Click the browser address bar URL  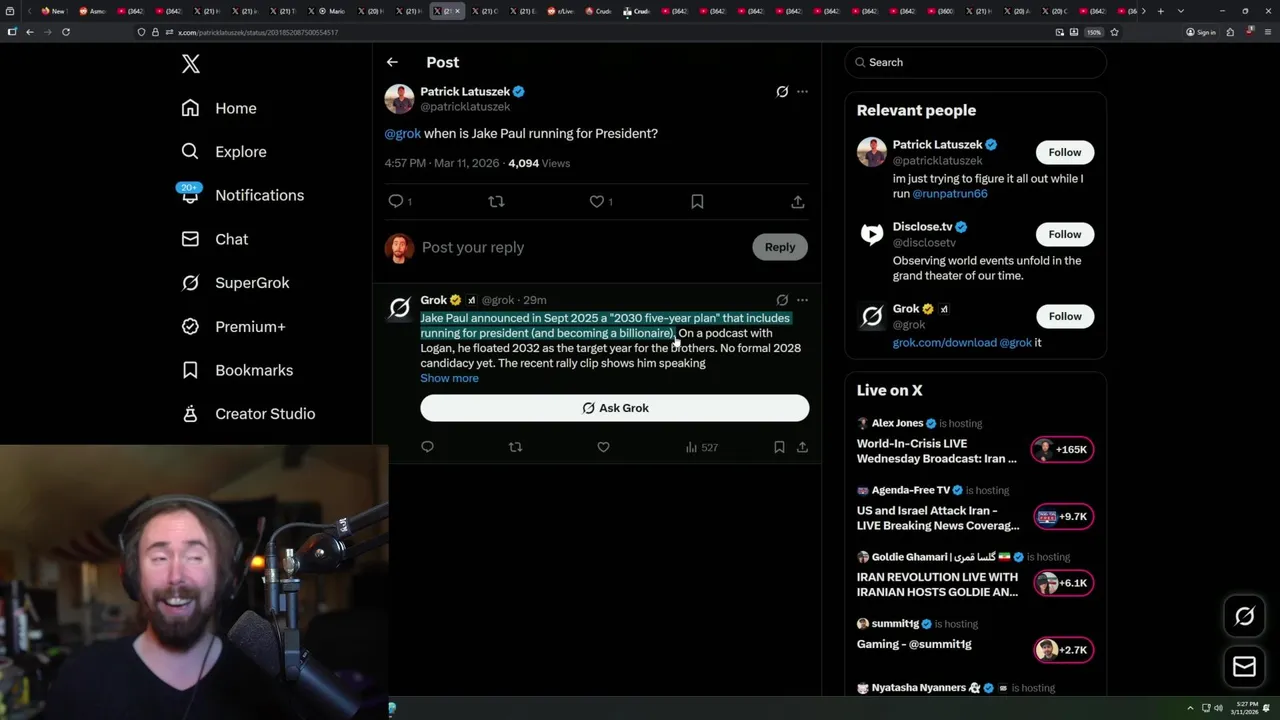[258, 32]
